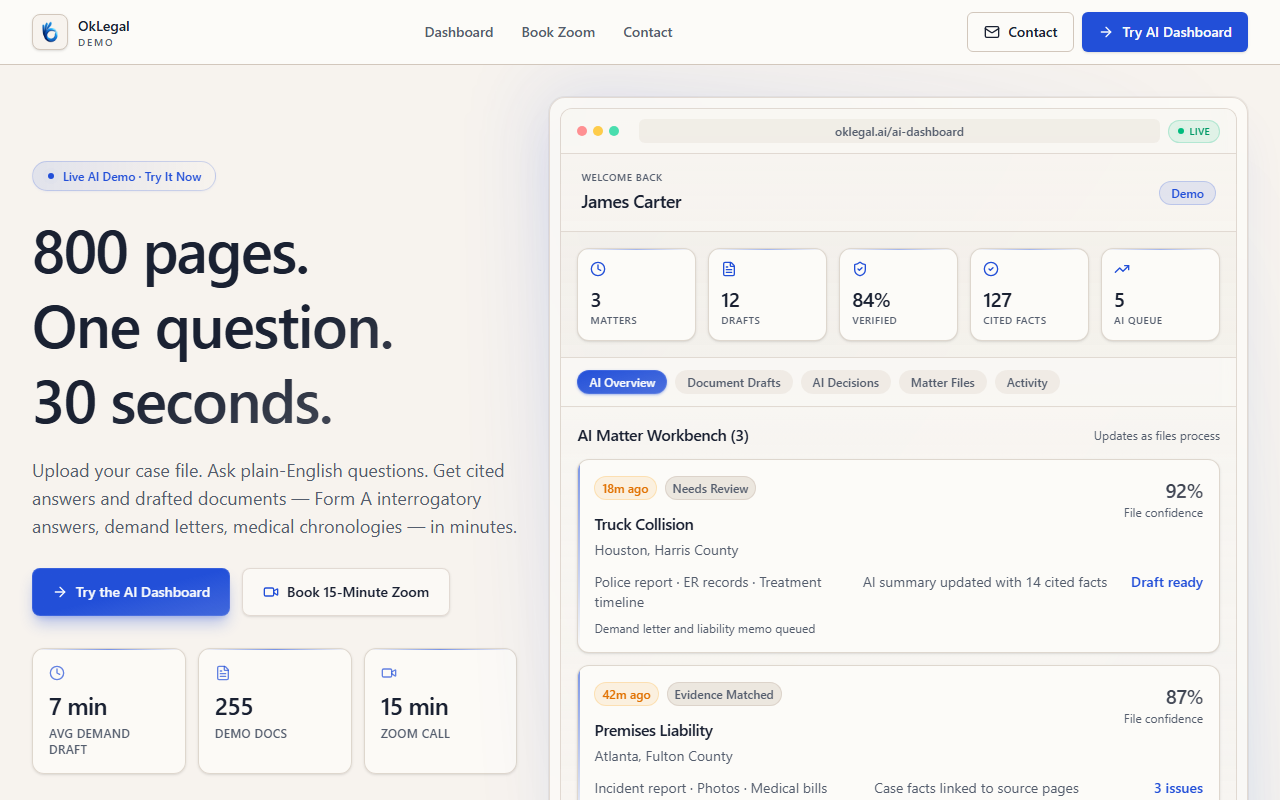The width and height of the screenshot is (1280, 800).
Task: Click the oklegal.ai/ai-dashboard address bar
Action: pyautogui.click(x=899, y=131)
